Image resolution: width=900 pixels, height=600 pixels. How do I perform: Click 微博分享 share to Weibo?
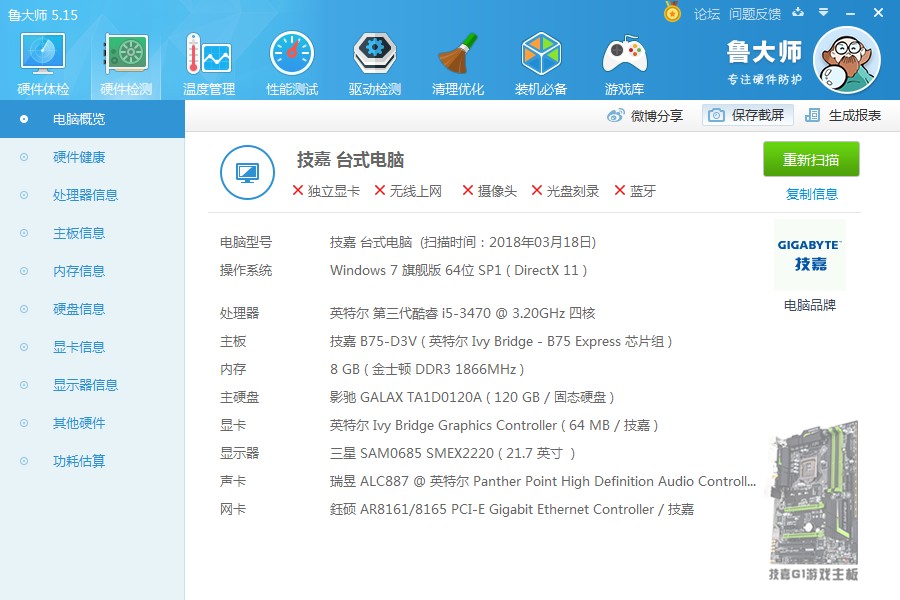pos(645,115)
